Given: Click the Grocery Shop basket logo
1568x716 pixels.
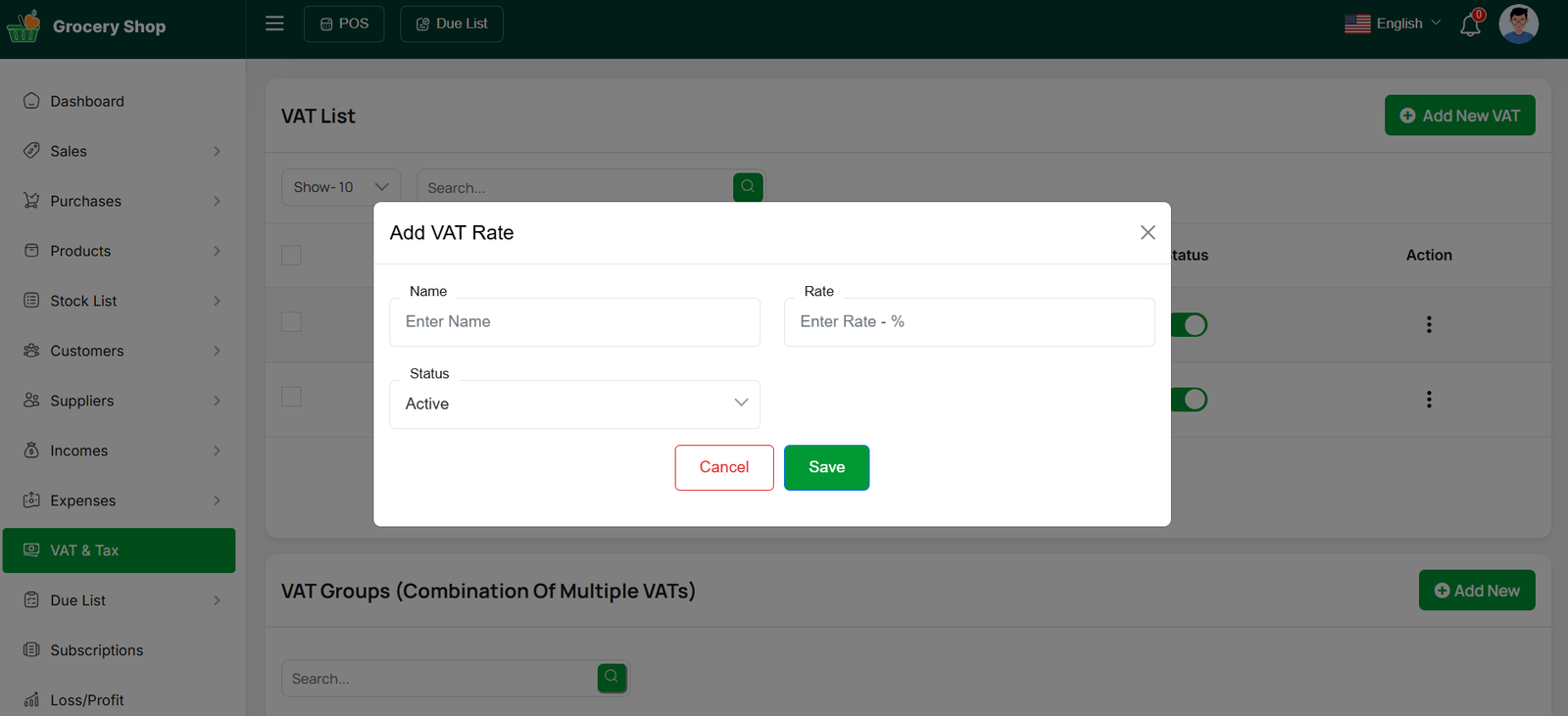Looking at the screenshot, I should (x=24, y=26).
